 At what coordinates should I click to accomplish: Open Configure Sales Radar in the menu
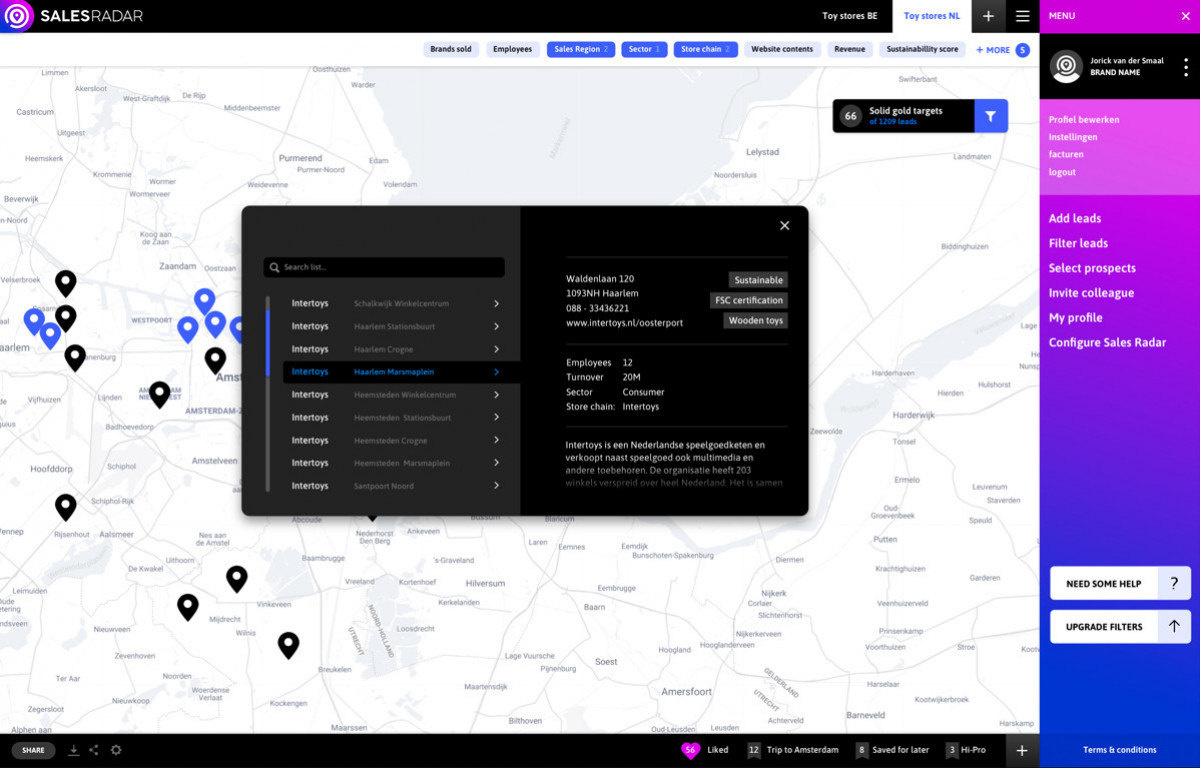click(1107, 343)
